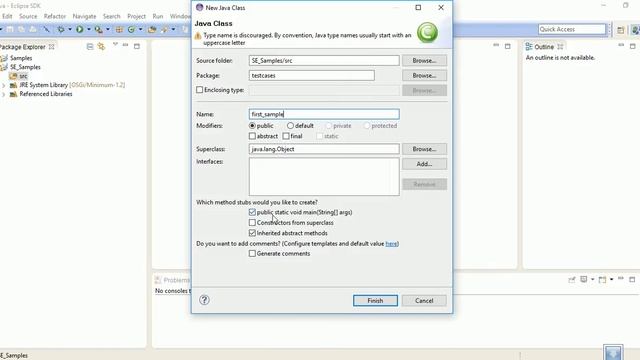
Task: Open the Project menu
Action: (136, 16)
